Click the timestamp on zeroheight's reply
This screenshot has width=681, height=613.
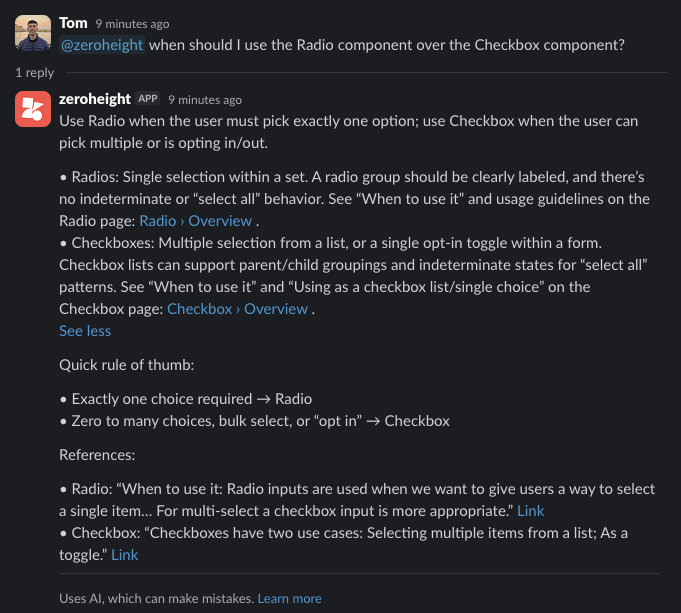point(205,99)
